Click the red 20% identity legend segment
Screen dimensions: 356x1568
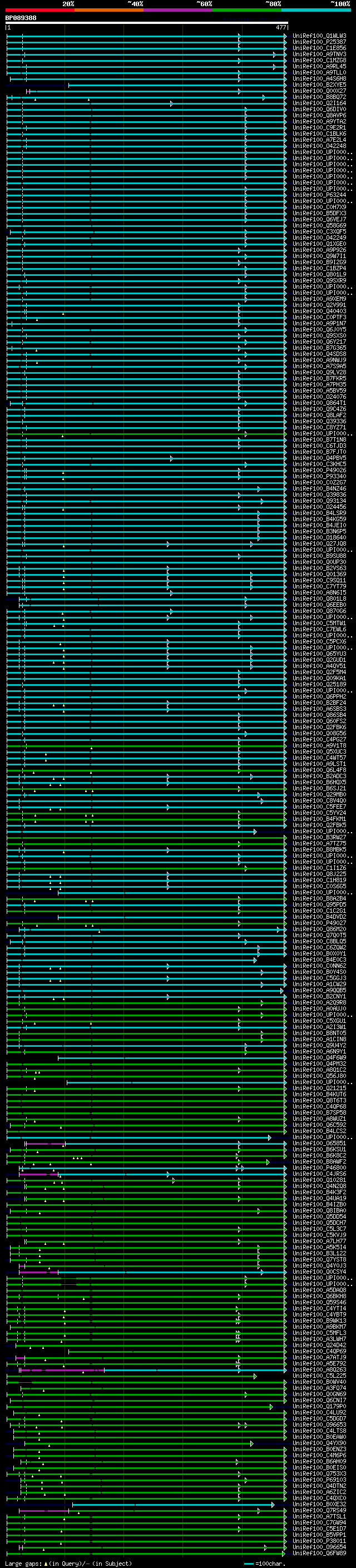[40, 10]
